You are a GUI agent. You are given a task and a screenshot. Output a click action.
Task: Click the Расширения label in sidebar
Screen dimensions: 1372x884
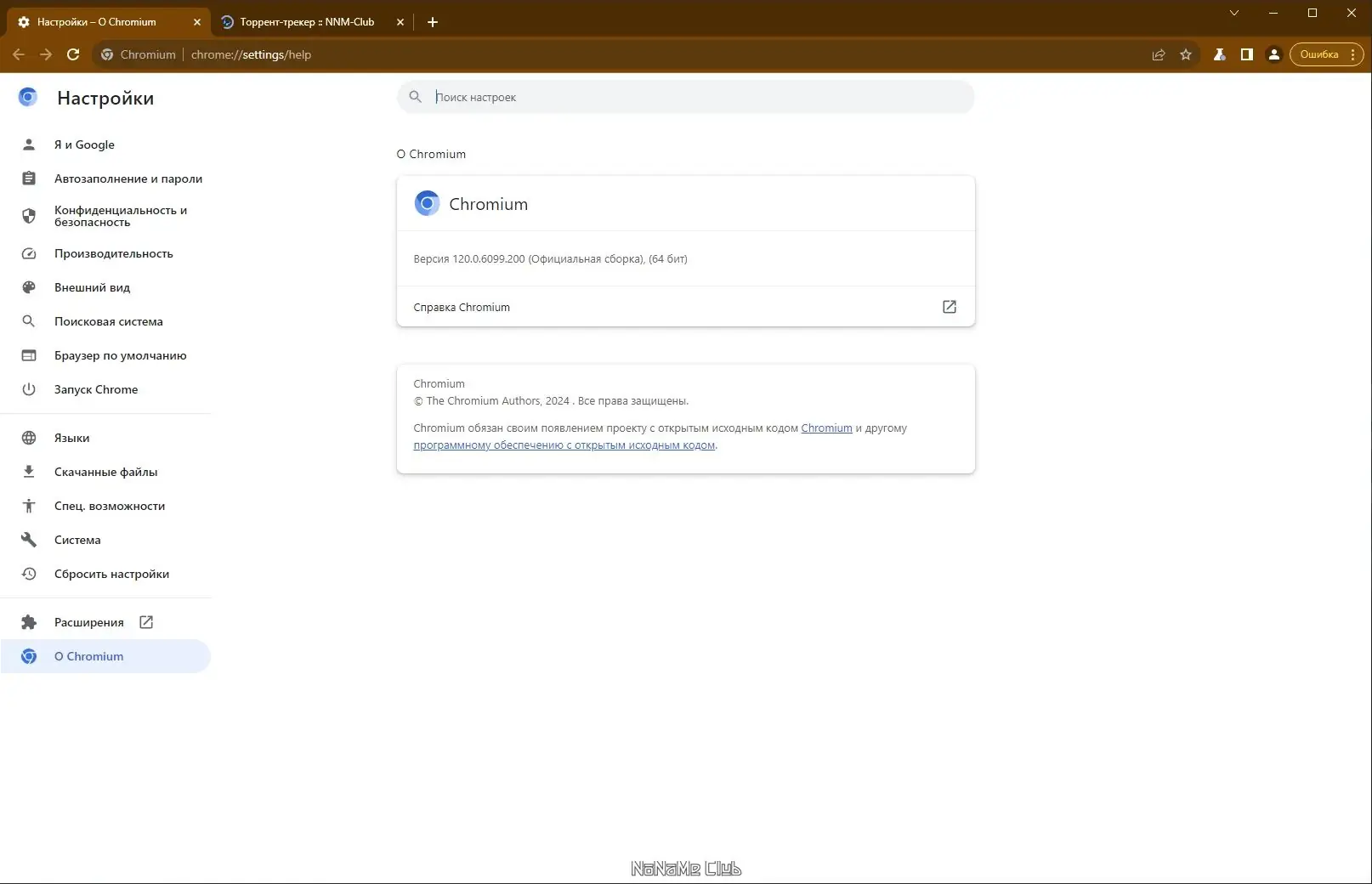(x=89, y=622)
